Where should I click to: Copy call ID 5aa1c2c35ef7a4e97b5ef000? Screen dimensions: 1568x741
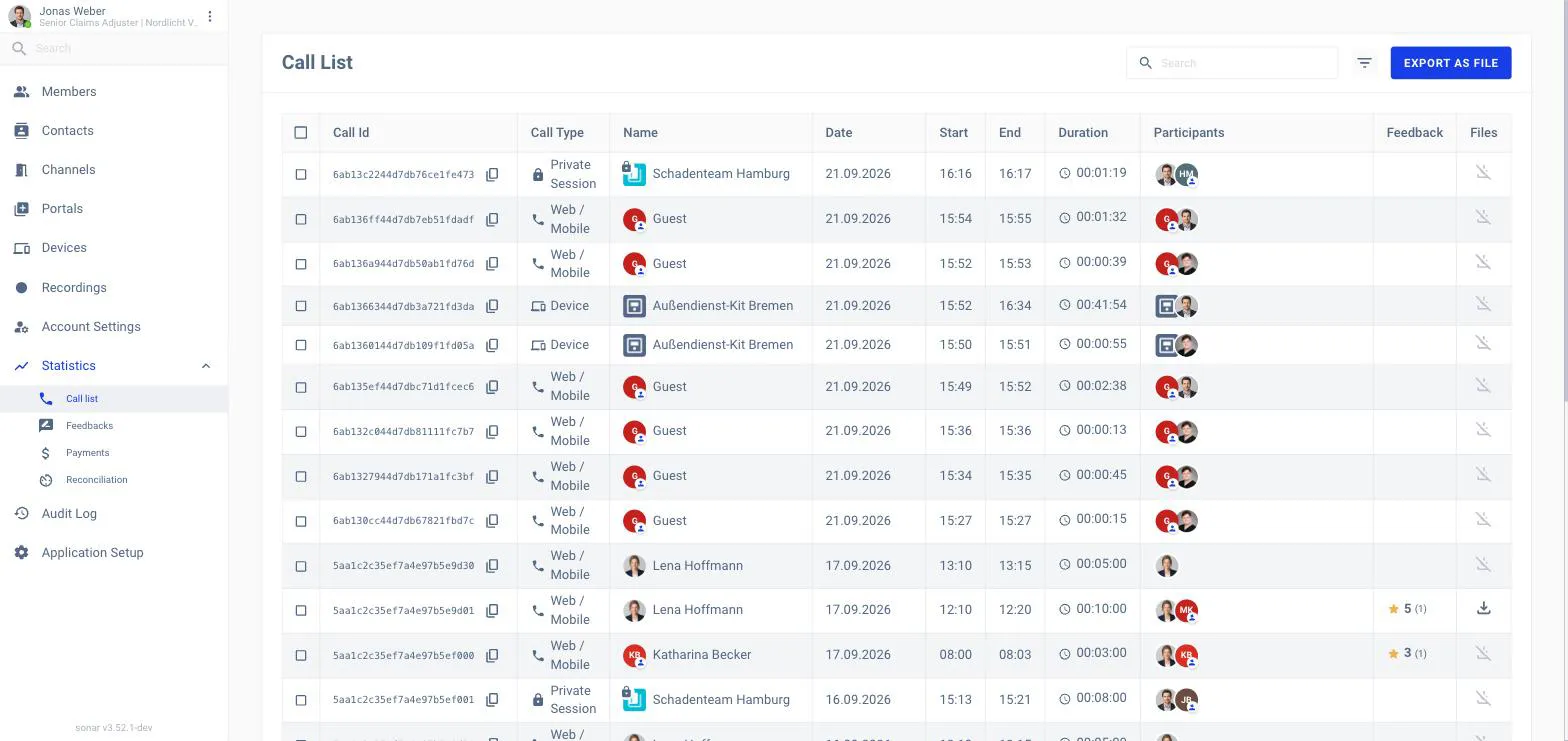coord(492,656)
